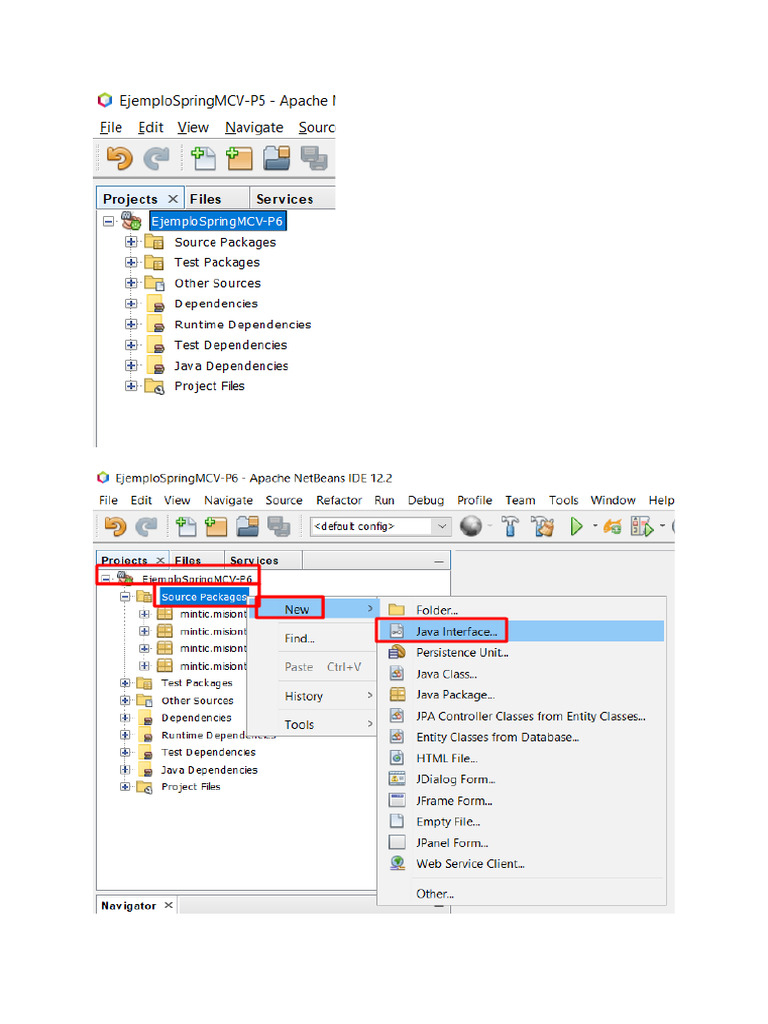
Task: Click the Web Service Client icon
Action: point(397,863)
